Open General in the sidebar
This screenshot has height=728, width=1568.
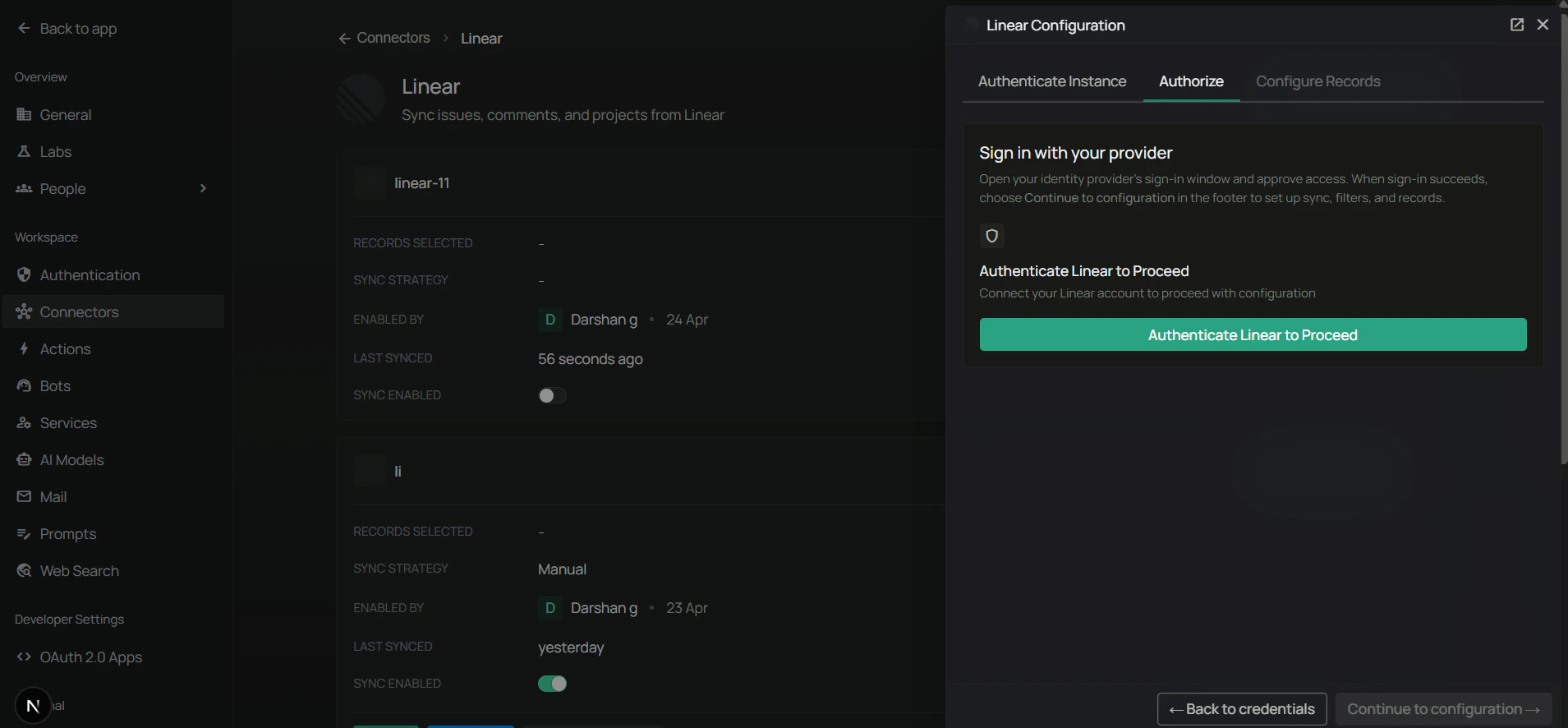[x=113, y=114]
